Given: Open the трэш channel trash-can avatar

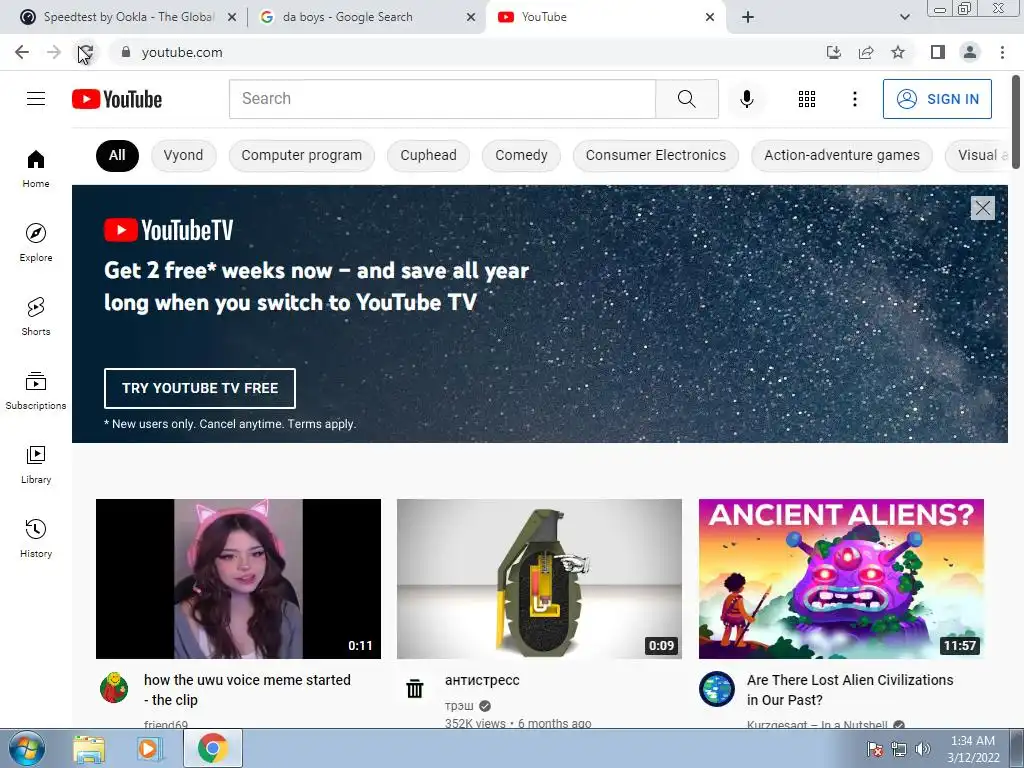Looking at the screenshot, I should coord(415,688).
